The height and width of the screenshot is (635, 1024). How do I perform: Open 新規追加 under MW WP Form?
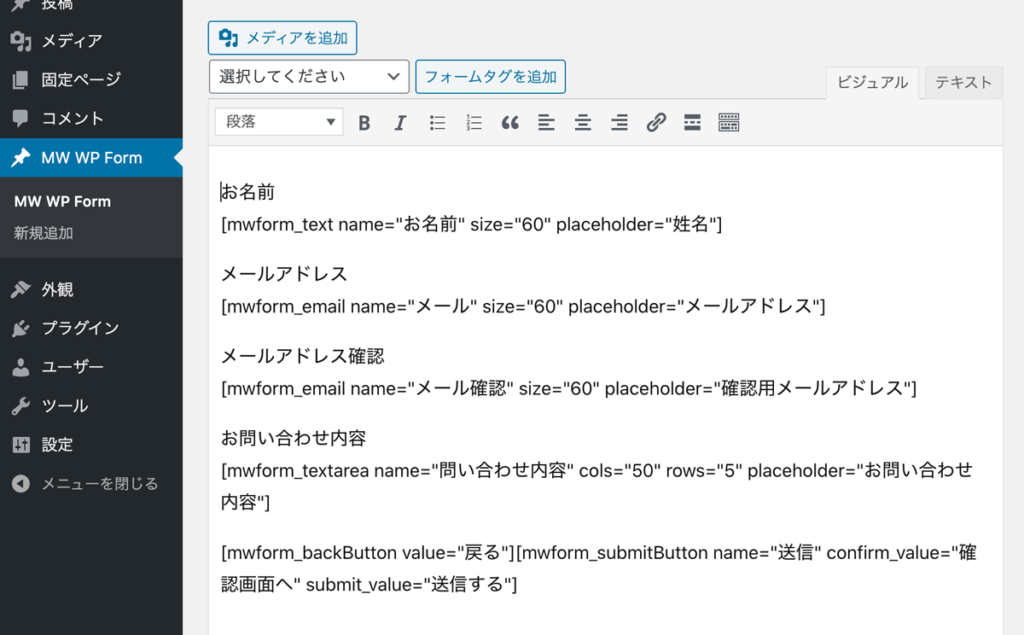(x=44, y=233)
